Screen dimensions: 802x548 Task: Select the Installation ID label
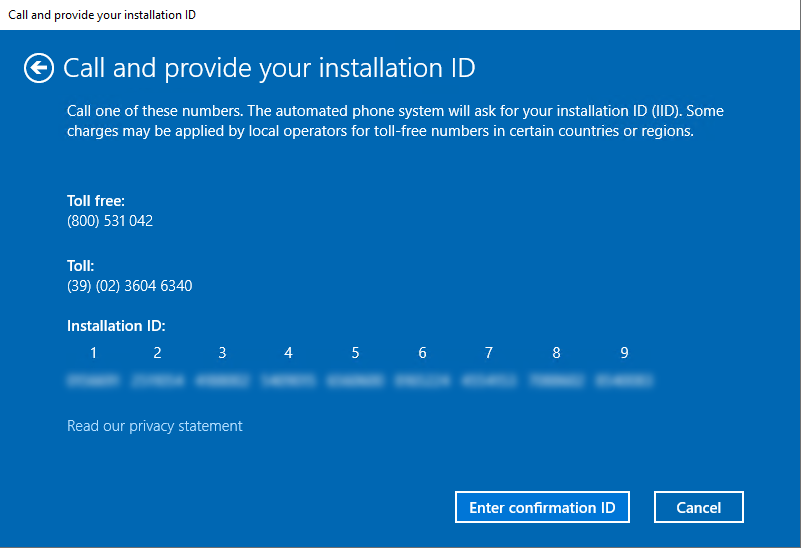click(x=116, y=326)
